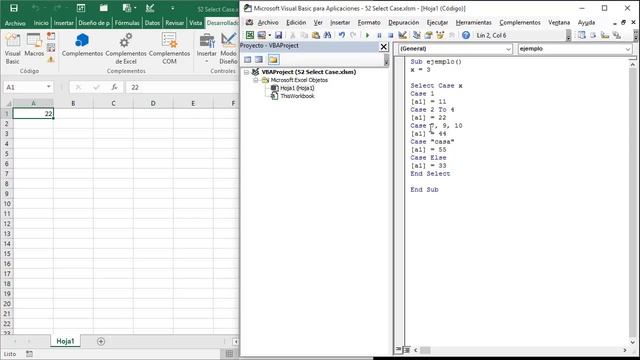This screenshot has width=640, height=360.
Task: Toggle Folders in the Project panel
Action: click(x=273, y=60)
